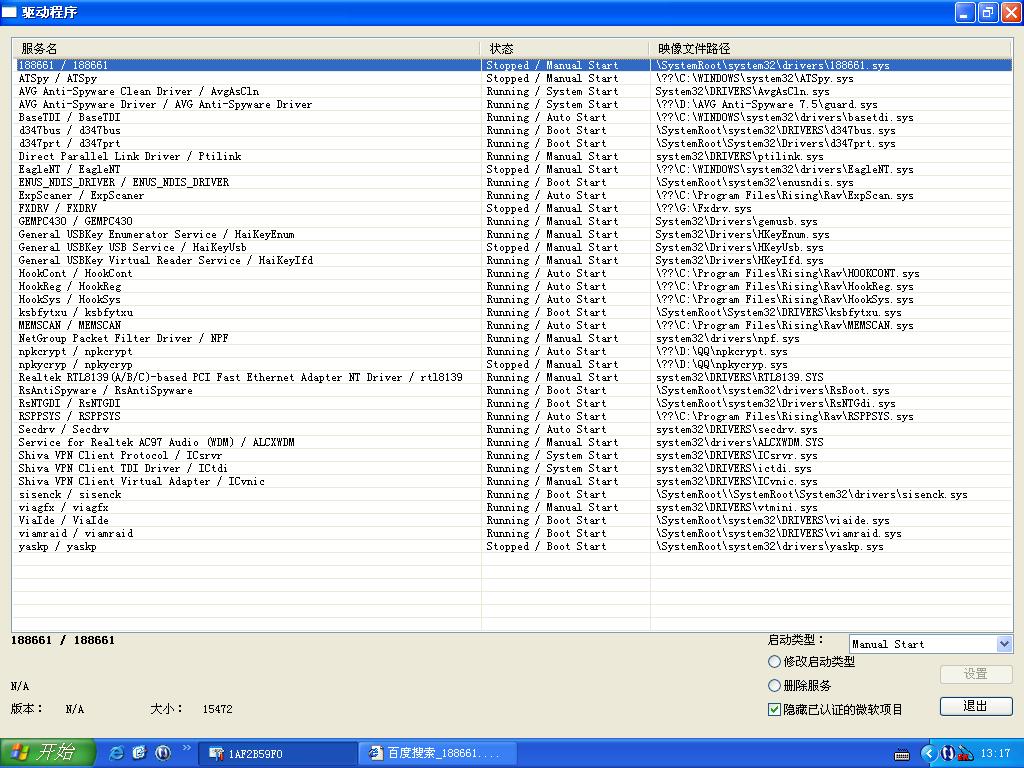Select the 修改启动类型 radio button
This screenshot has height=768, width=1024.
pos(774,662)
